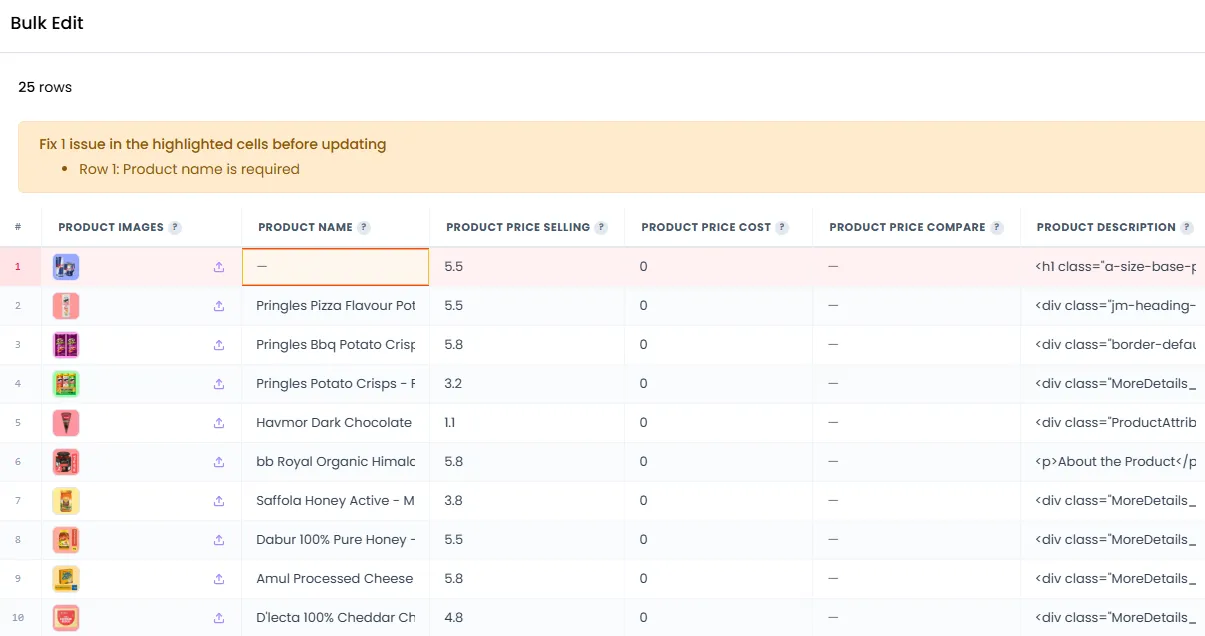Viewport: 1205px width, 636px height.
Task: Click the '25 rows' count label
Action: coord(45,88)
